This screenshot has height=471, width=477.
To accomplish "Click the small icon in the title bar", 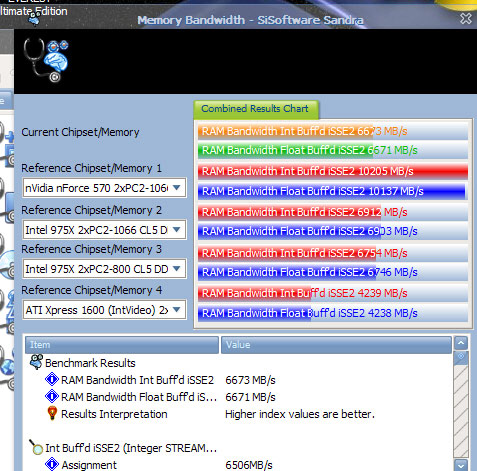I will click(x=34, y=18).
